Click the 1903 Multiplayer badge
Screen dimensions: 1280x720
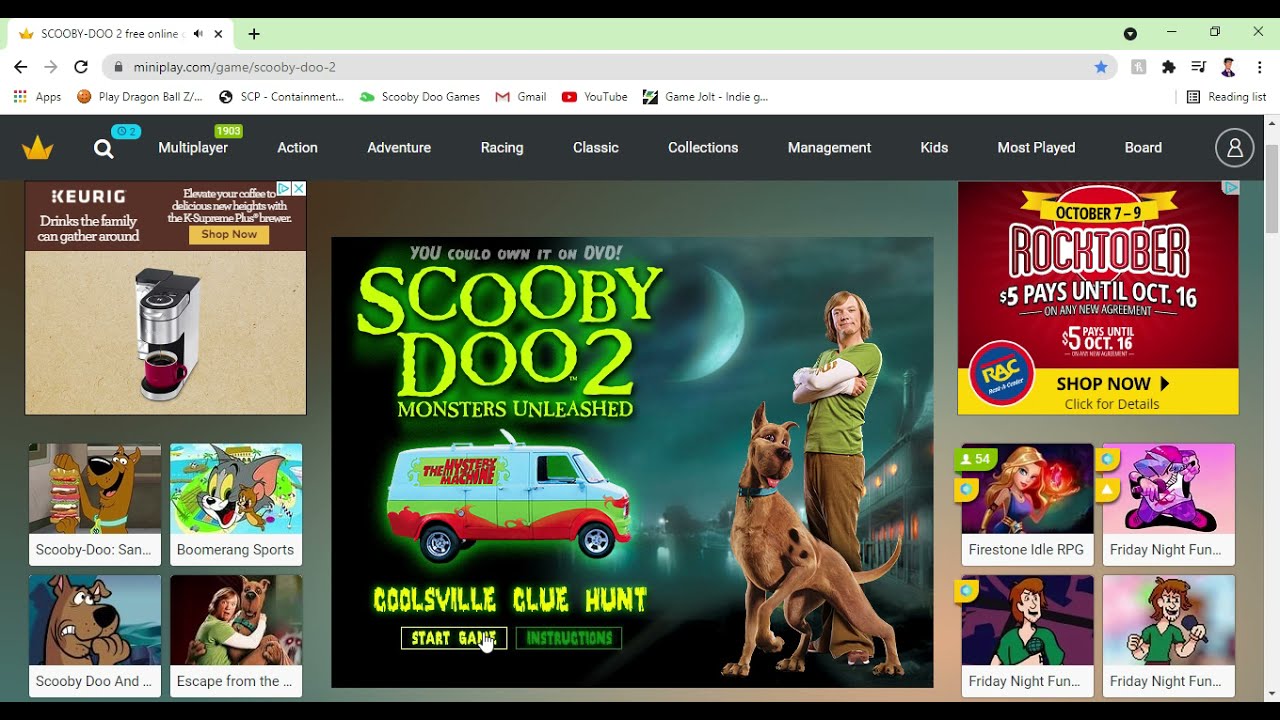(228, 131)
